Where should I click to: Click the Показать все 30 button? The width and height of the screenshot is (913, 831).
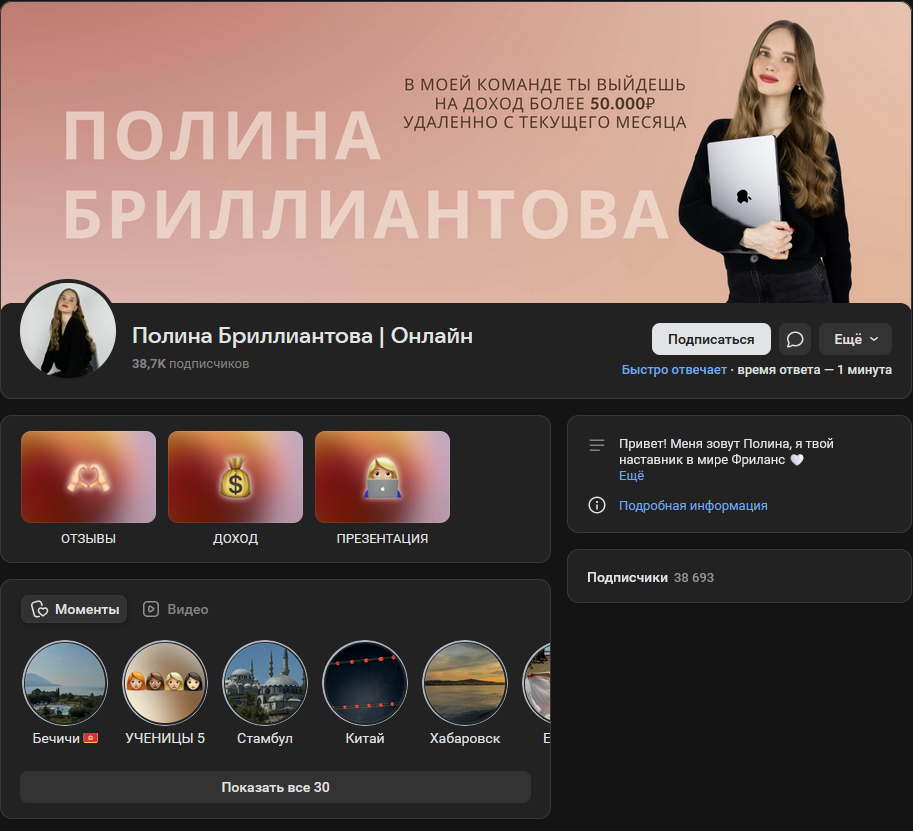[275, 787]
